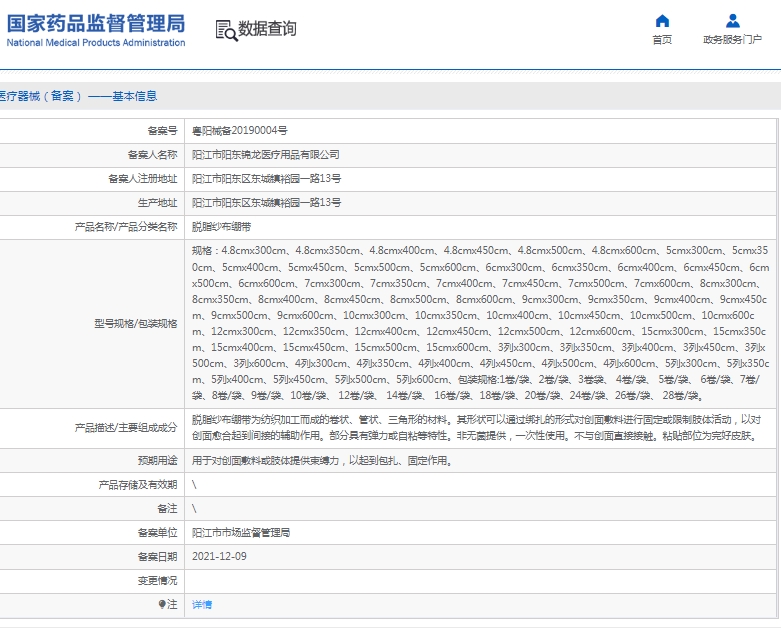Click the 备案人名称 label
Viewport: 781px width, 629px height.
152,154
